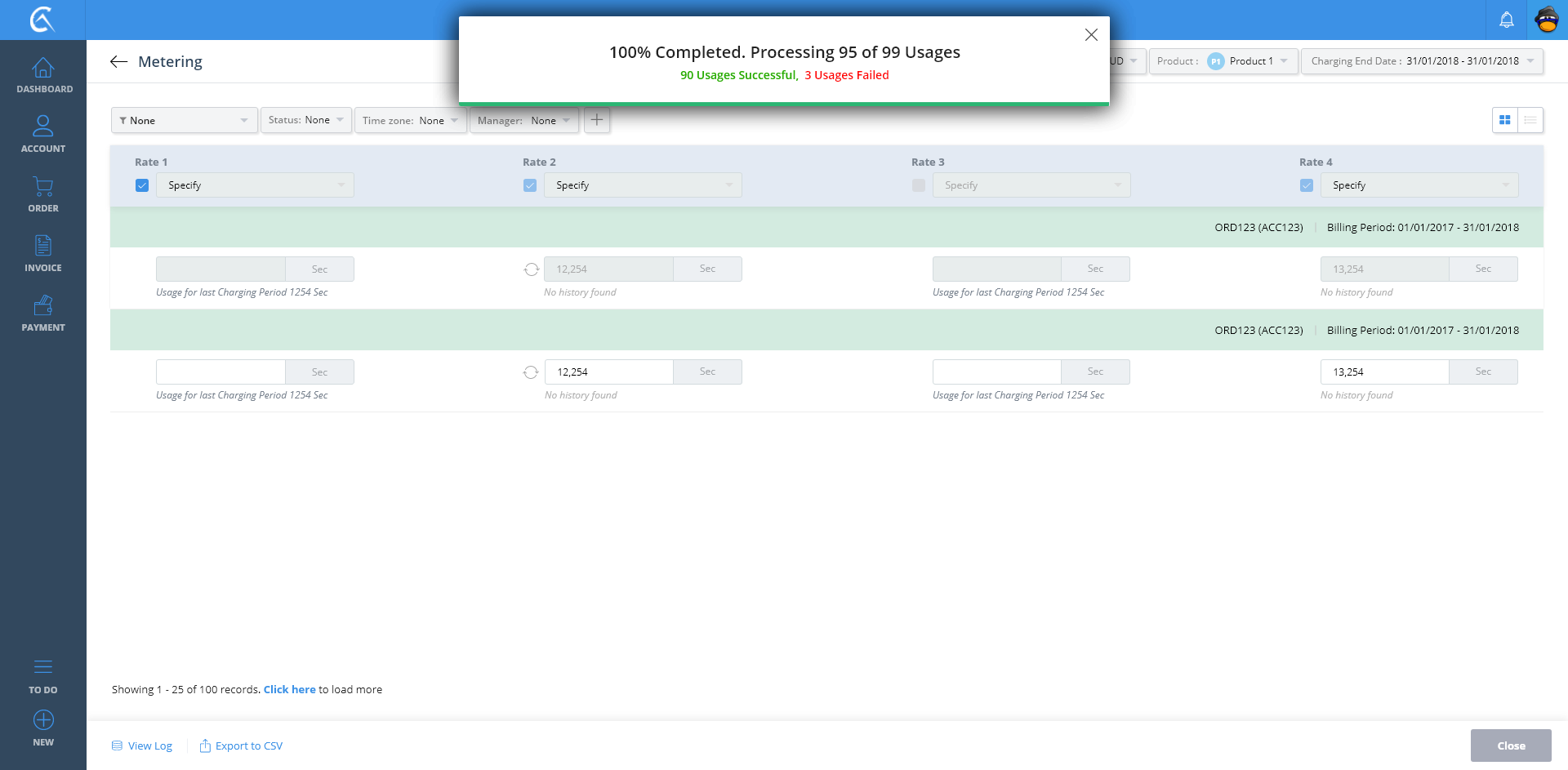Switch to list view icon
Screen dimensions: 1568x770
click(1530, 120)
